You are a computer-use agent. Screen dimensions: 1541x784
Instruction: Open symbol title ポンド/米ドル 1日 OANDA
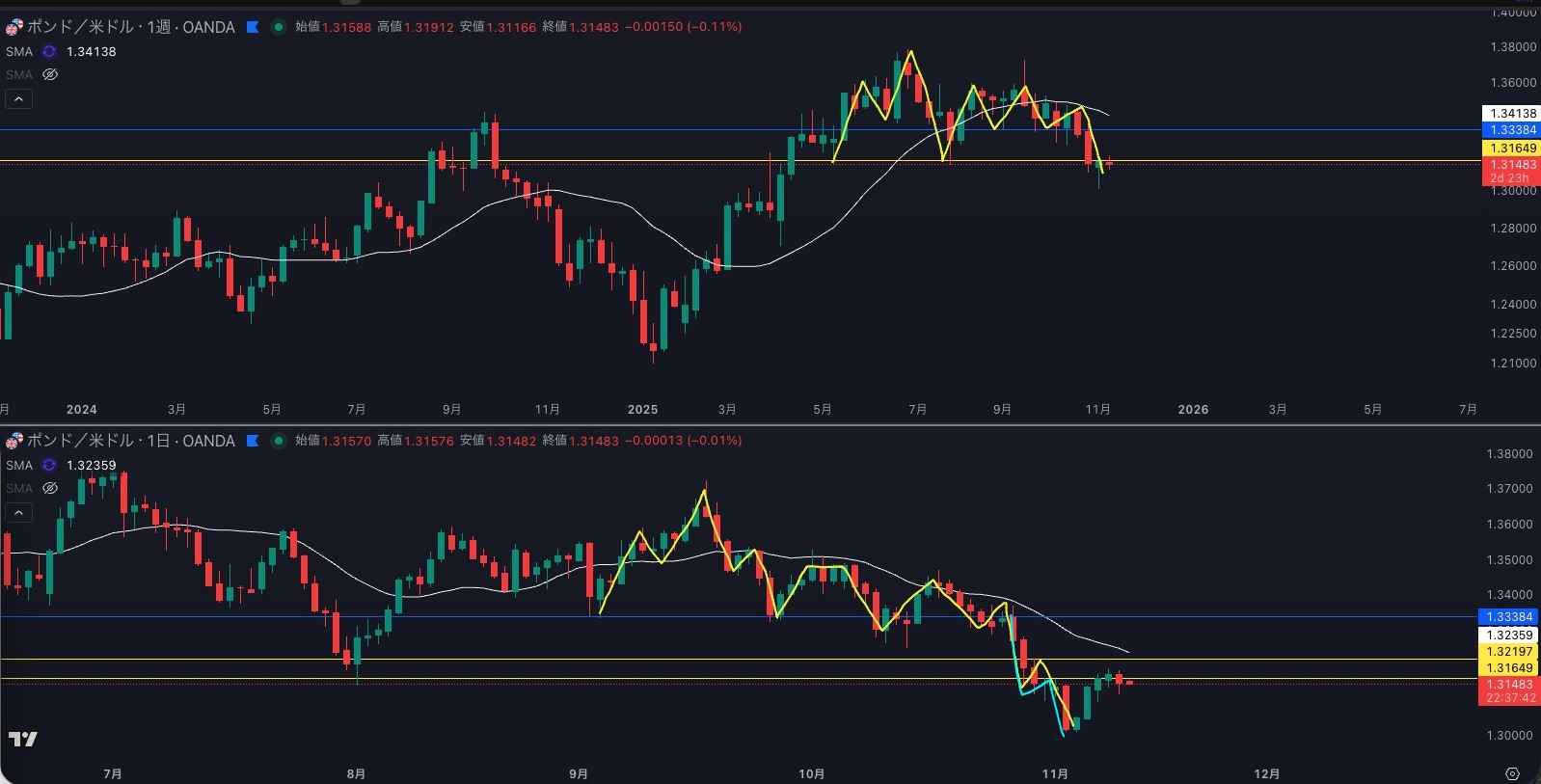(x=130, y=441)
